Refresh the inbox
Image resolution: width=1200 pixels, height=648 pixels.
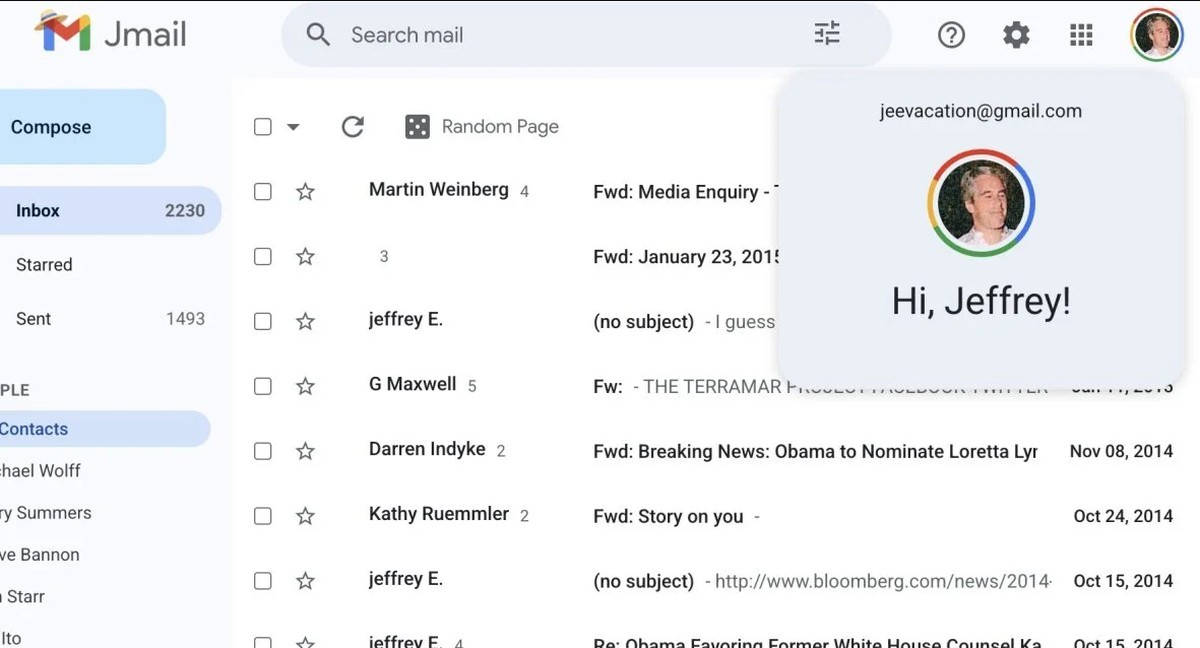(352, 126)
